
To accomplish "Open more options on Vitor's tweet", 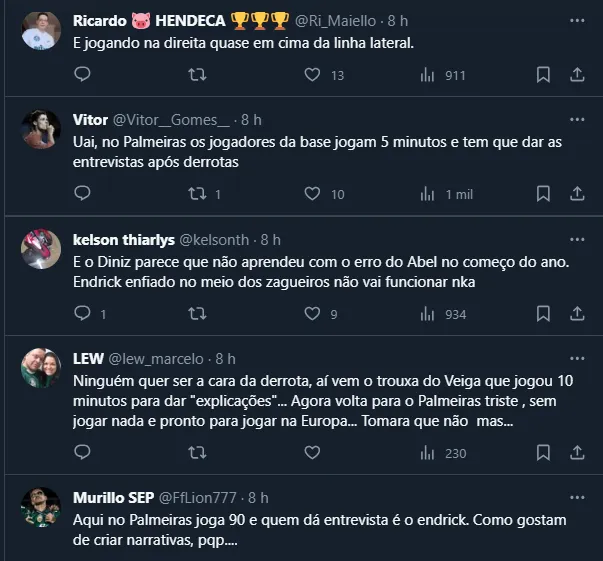I will pyautogui.click(x=577, y=119).
